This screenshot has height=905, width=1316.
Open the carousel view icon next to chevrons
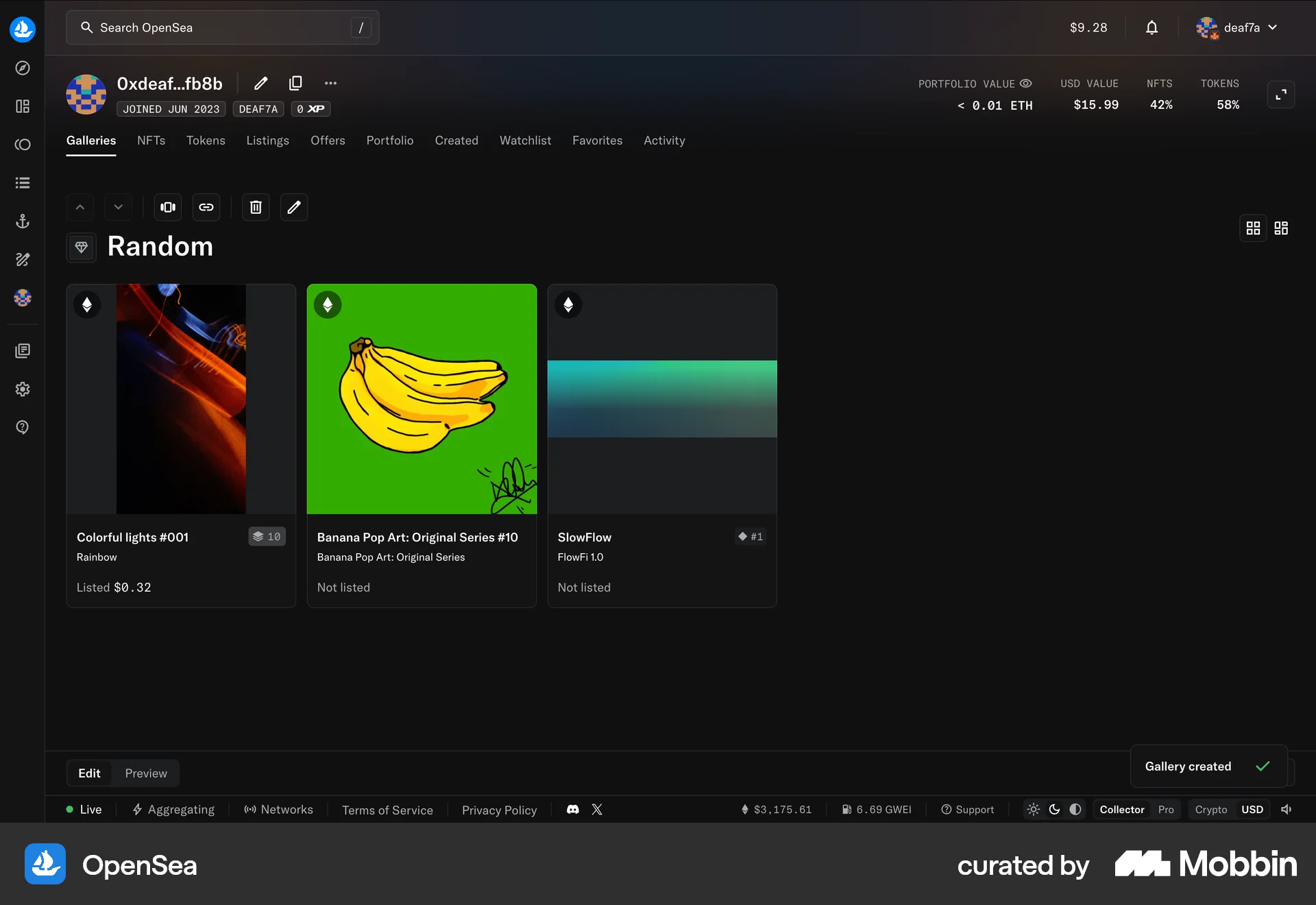[x=167, y=207]
